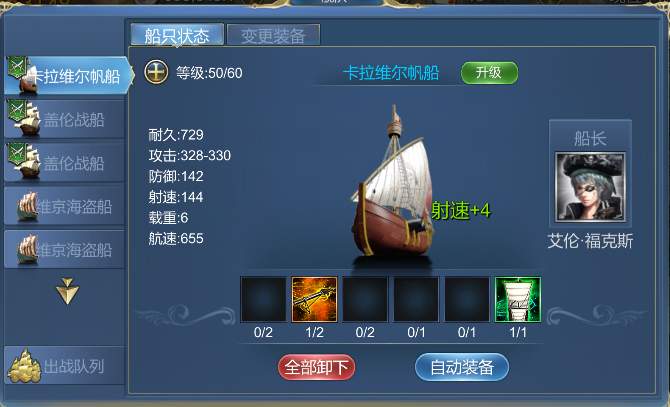Click the green 升级 button

click(489, 73)
